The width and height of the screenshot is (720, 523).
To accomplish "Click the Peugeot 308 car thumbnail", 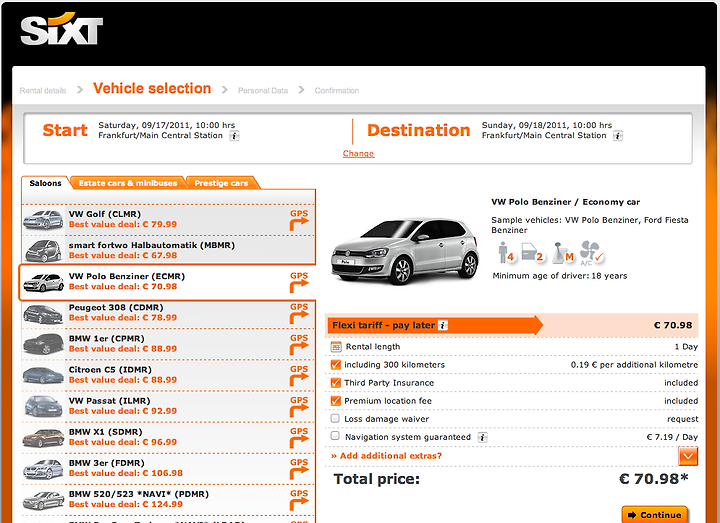I will 43,314.
